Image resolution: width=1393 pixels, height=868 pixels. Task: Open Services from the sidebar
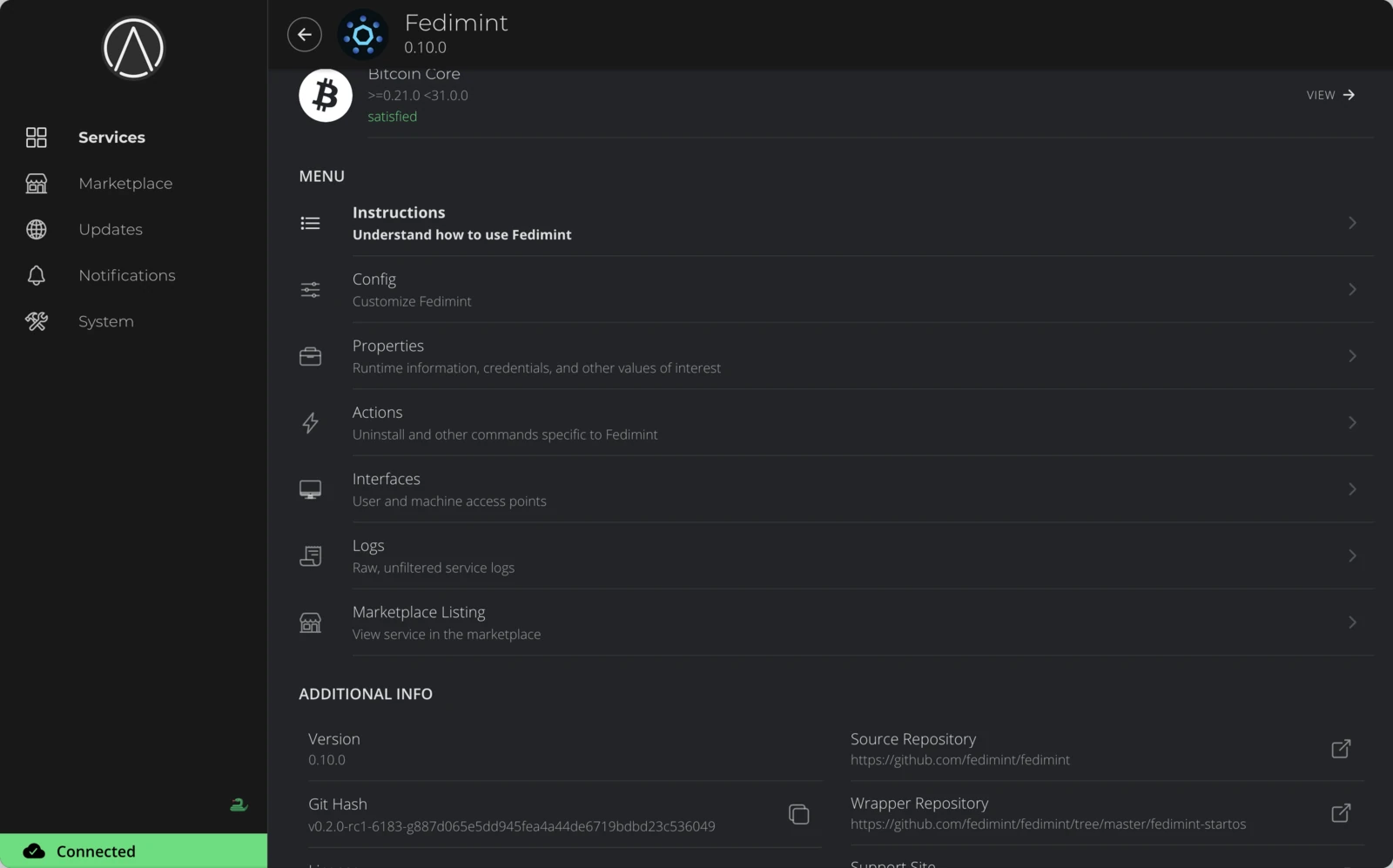coord(111,137)
